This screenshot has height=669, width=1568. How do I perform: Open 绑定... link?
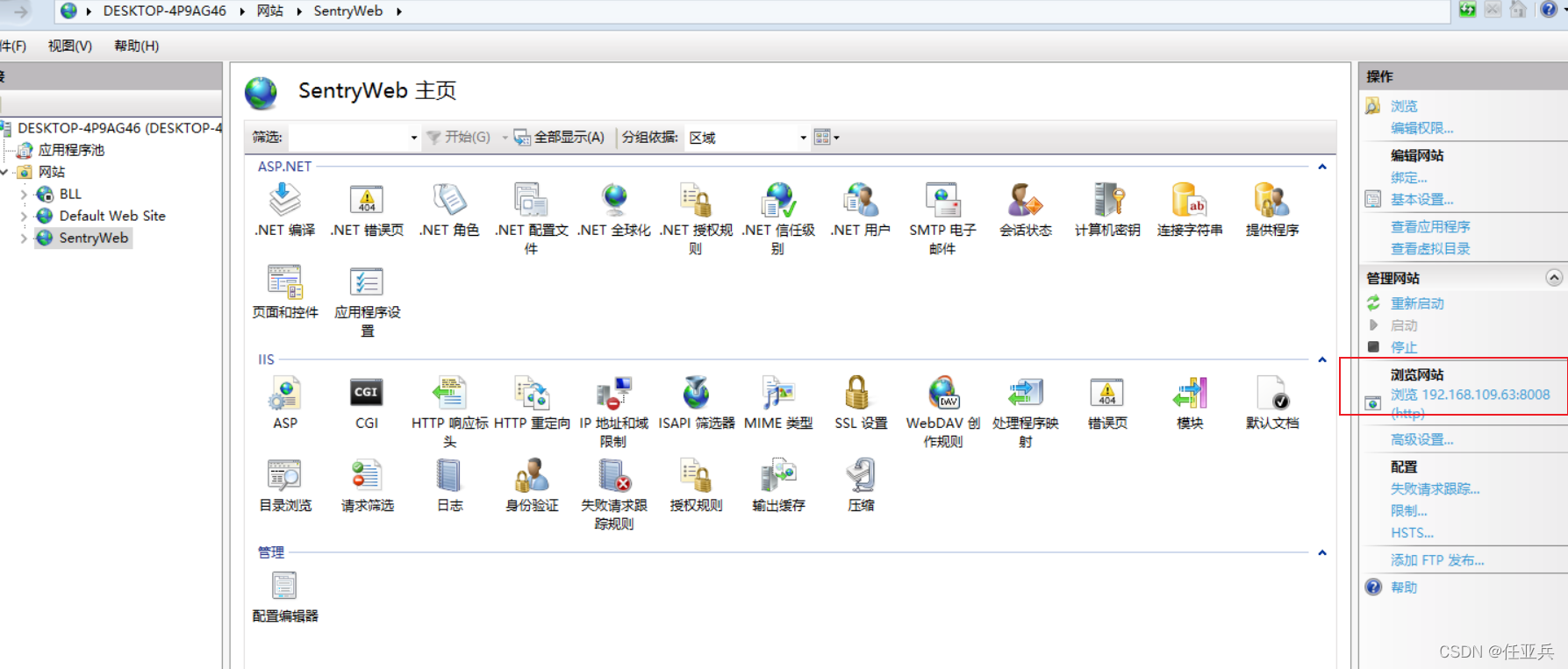point(1408,177)
